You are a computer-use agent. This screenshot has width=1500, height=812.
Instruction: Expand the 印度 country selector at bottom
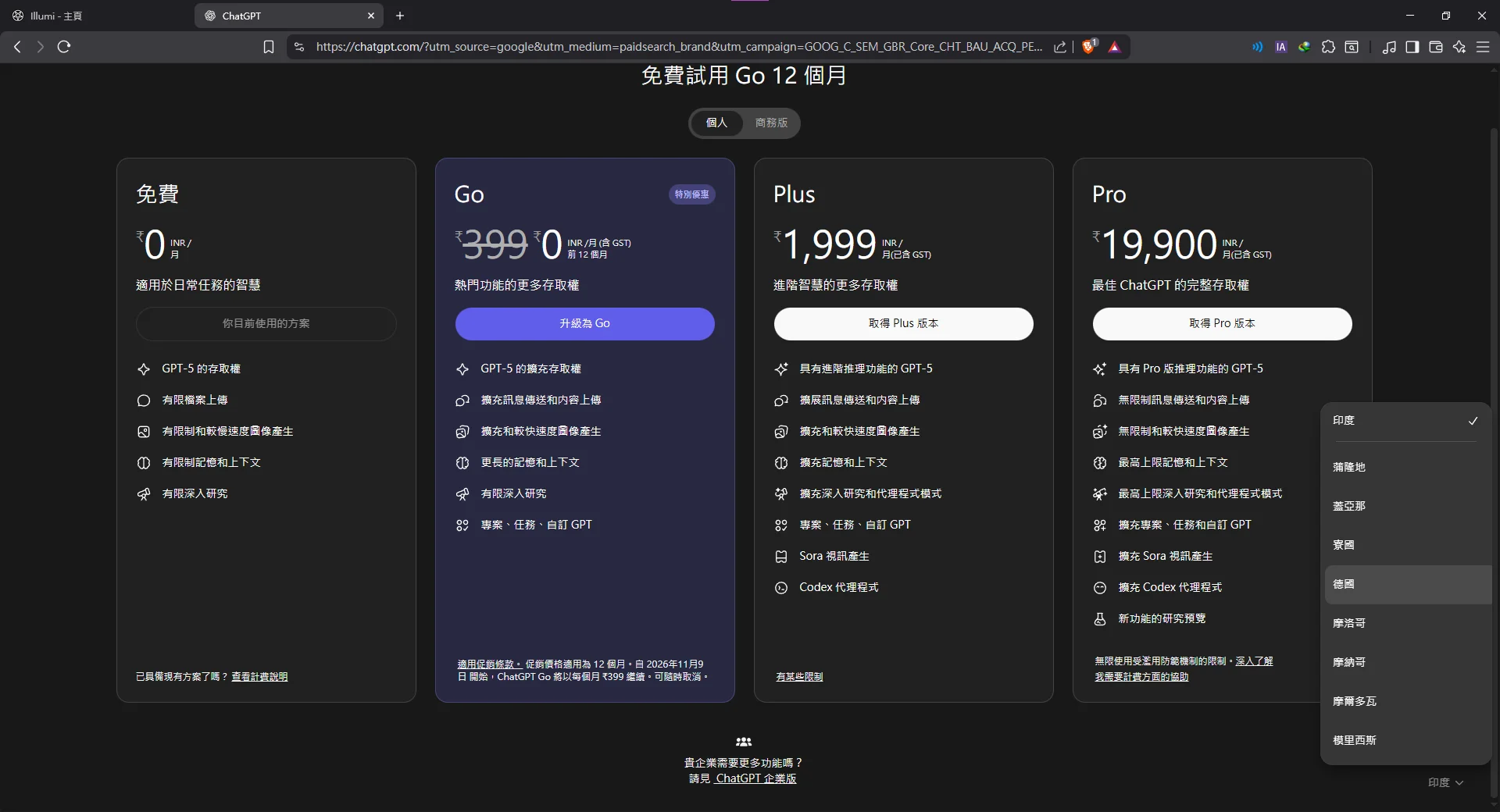point(1445,782)
